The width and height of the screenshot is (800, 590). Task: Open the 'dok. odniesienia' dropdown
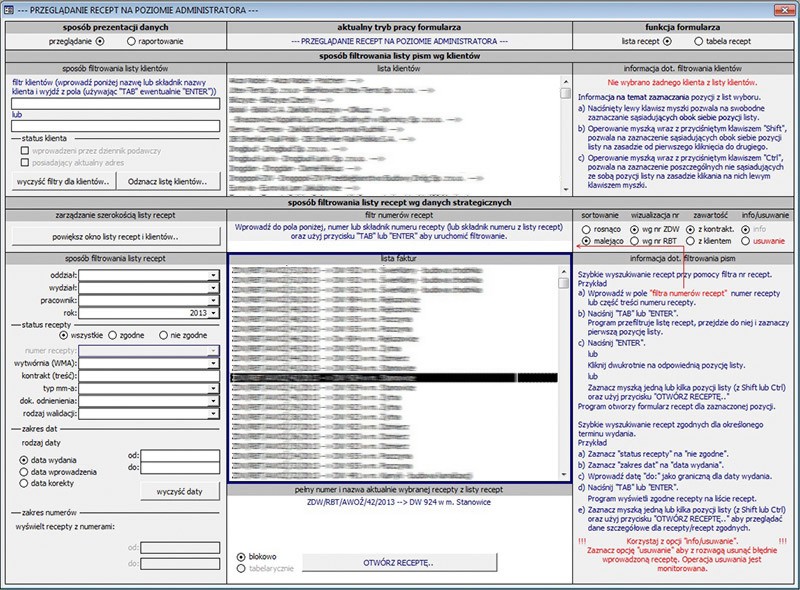[x=214, y=401]
